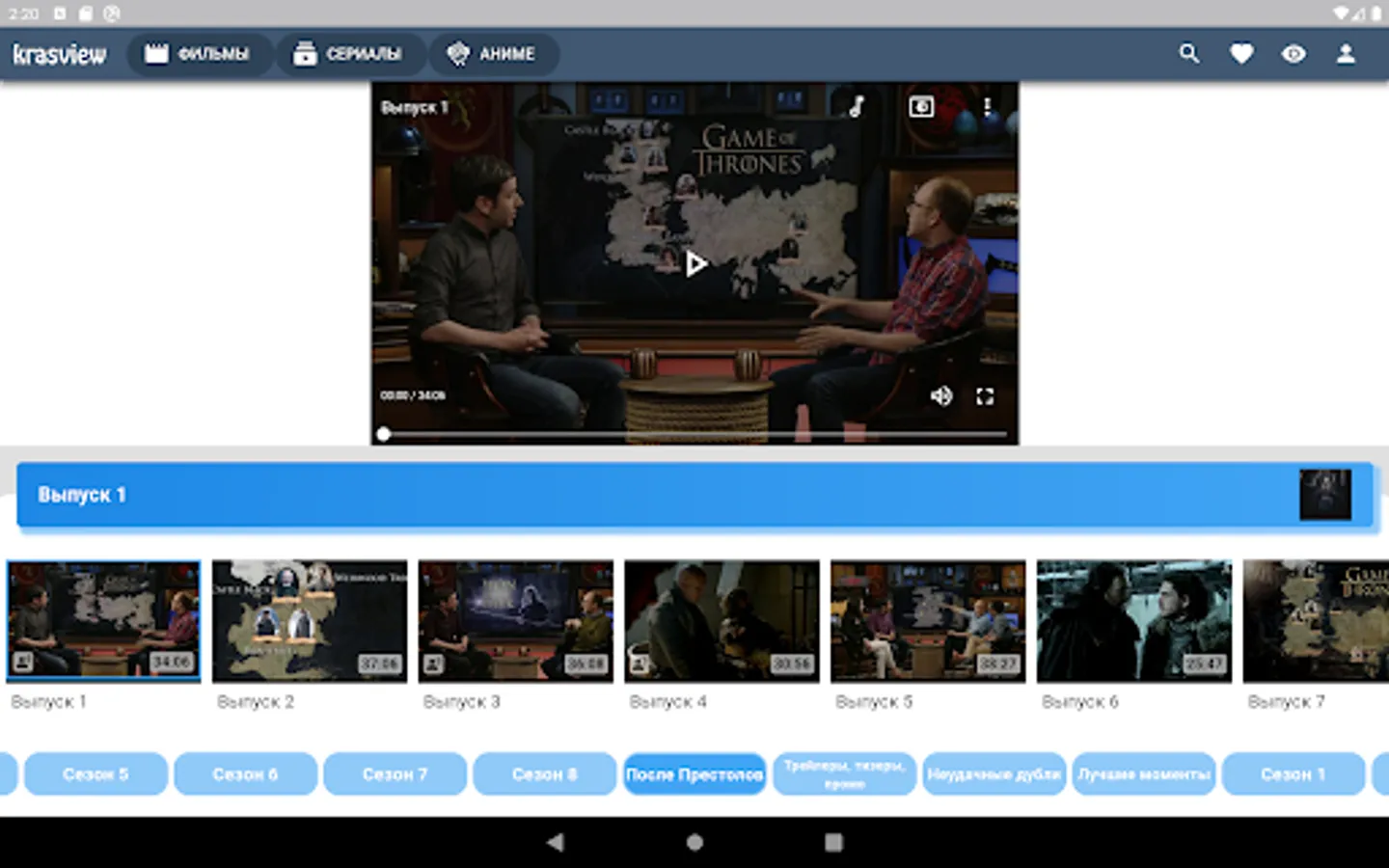Switch to the Сезон 5 tab
Screen dimensions: 1389x868
95,774
